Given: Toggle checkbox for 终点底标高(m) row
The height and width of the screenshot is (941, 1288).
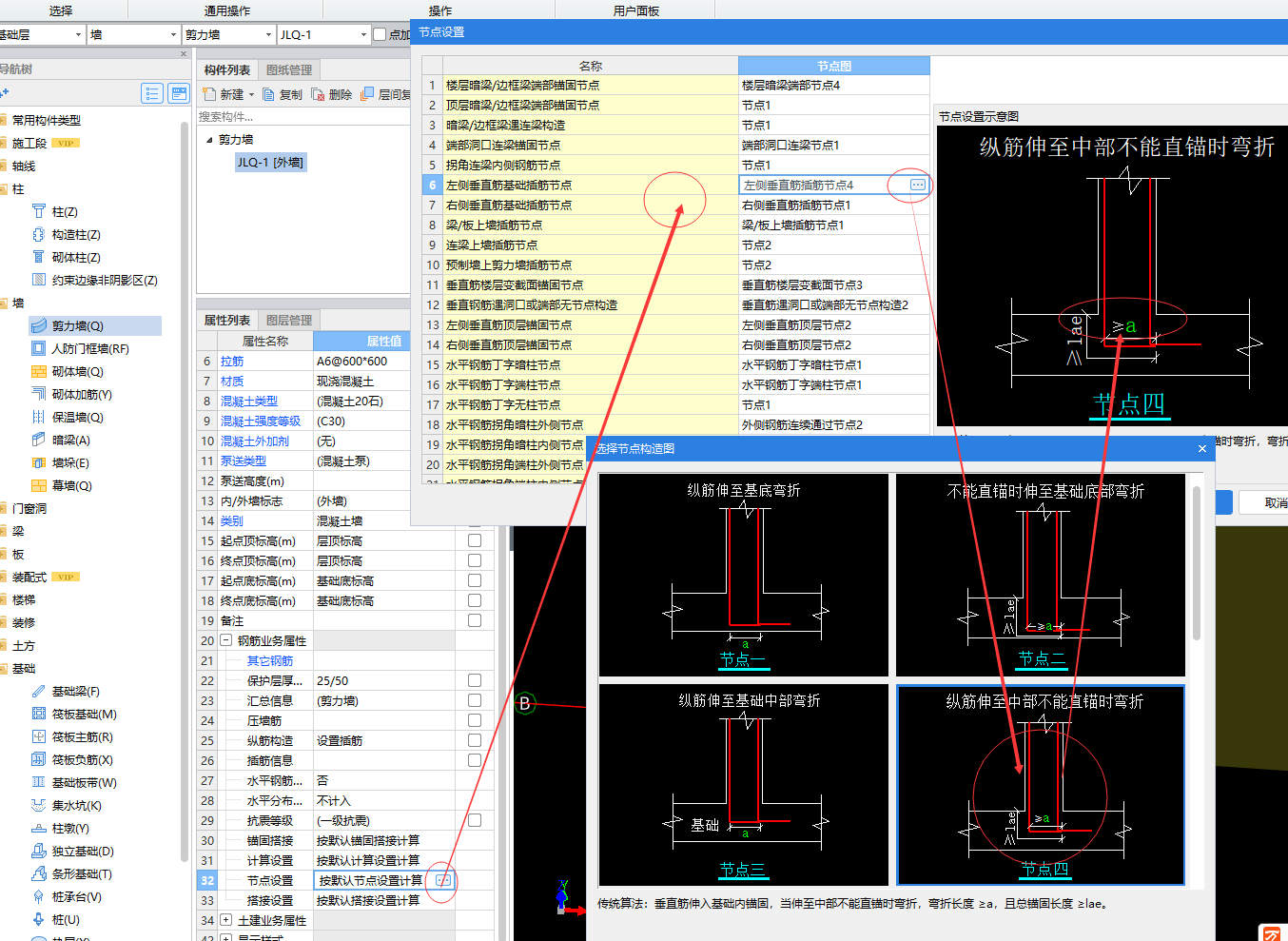Looking at the screenshot, I should (475, 600).
